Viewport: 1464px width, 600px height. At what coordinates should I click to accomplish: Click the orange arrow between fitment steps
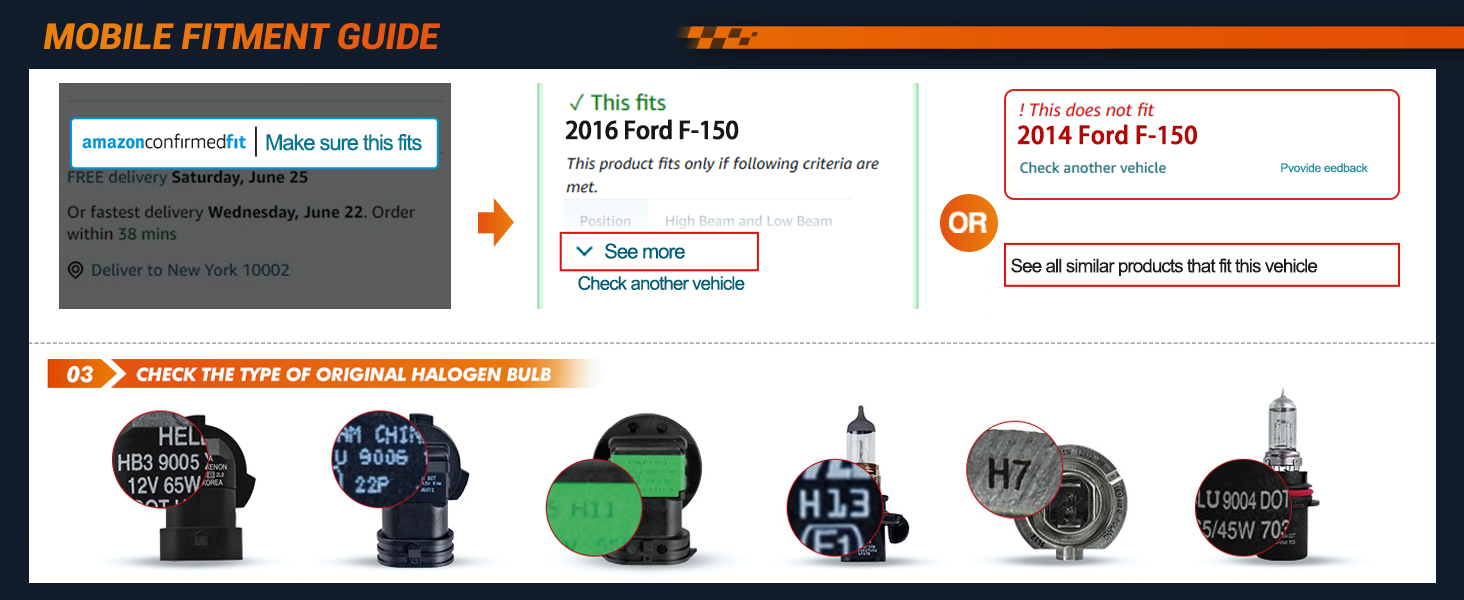pyautogui.click(x=496, y=223)
